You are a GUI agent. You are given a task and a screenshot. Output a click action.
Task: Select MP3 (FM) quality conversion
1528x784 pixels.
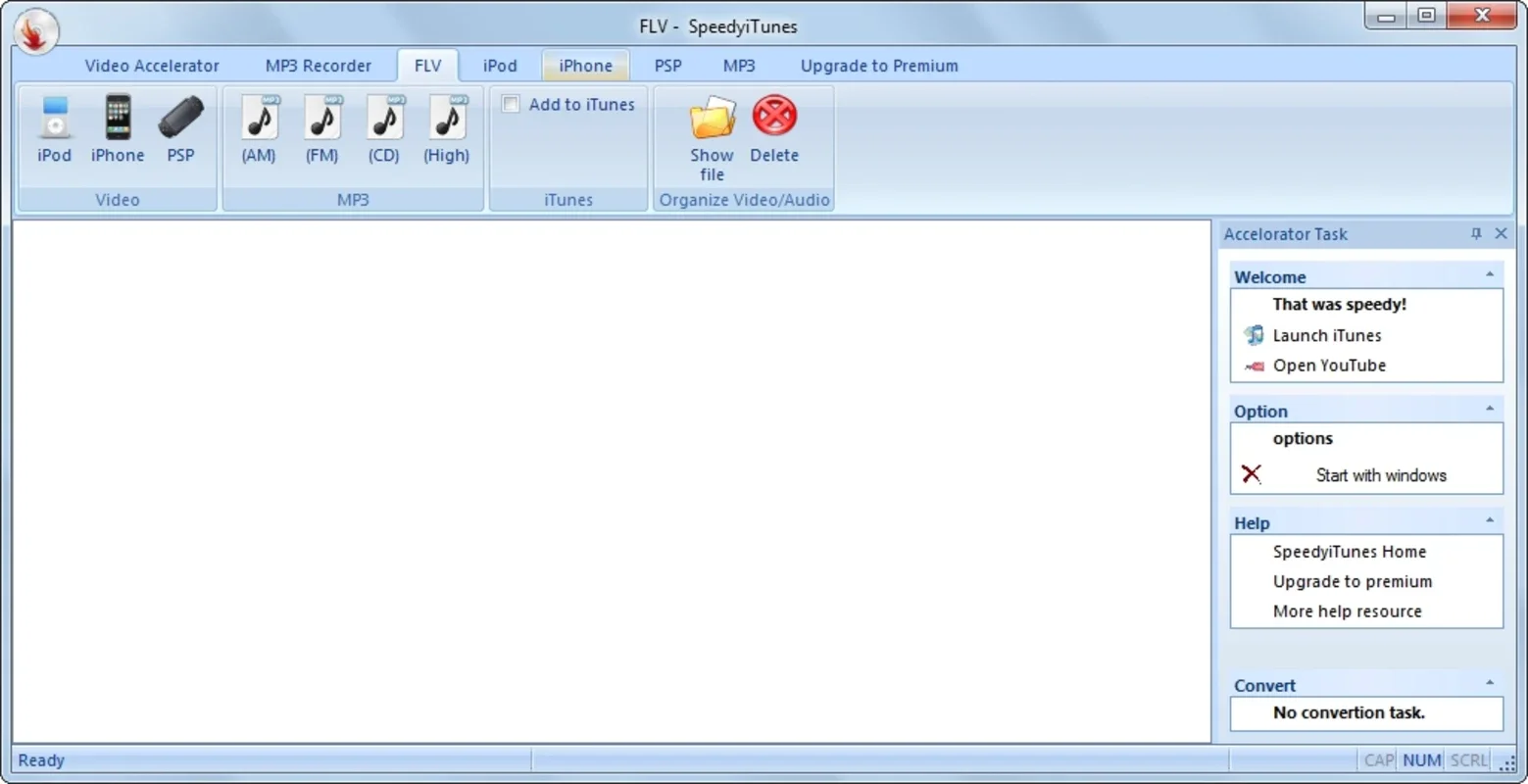[321, 129]
